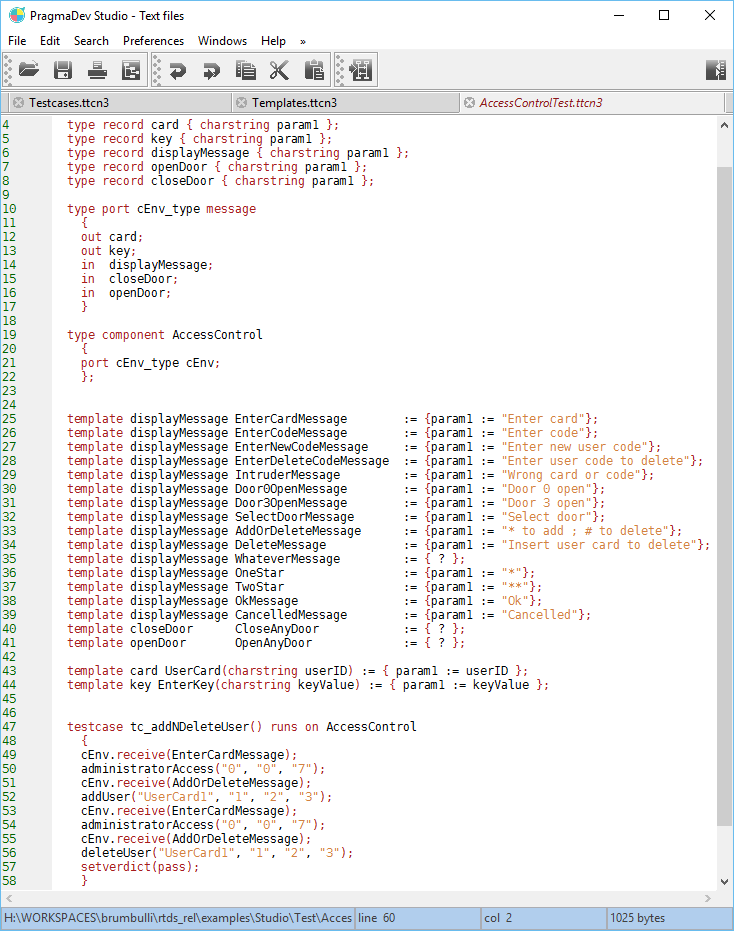Click the setverdict(pass) line in editor
The width and height of the screenshot is (734, 931).
140,867
